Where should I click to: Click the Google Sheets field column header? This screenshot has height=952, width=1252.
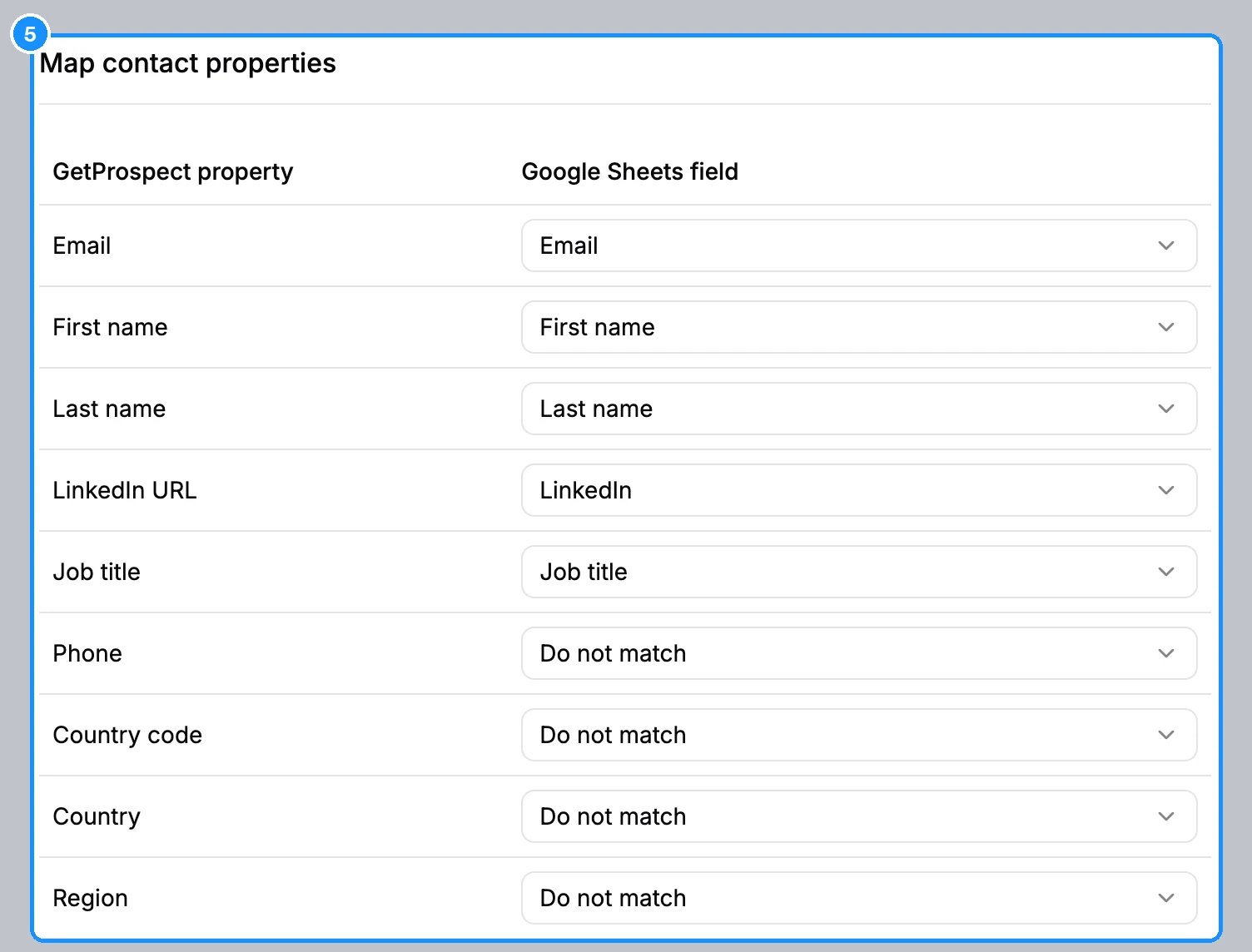630,171
